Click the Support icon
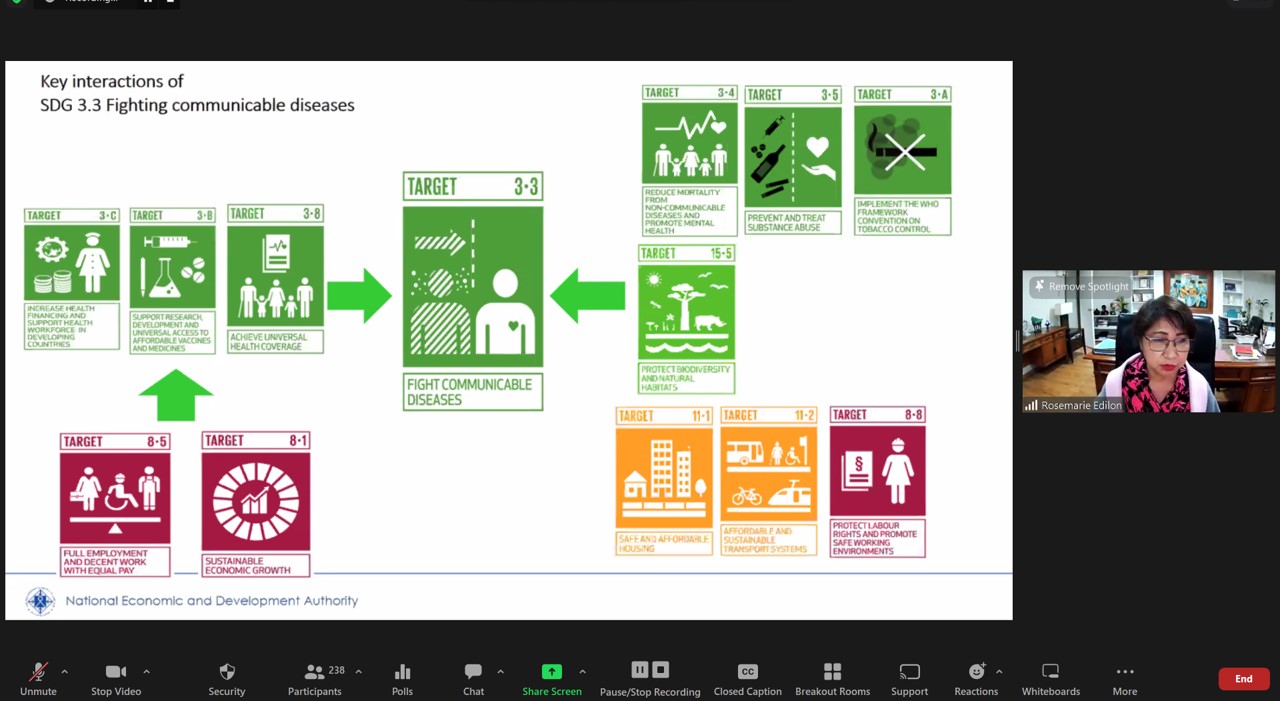 pyautogui.click(x=909, y=678)
